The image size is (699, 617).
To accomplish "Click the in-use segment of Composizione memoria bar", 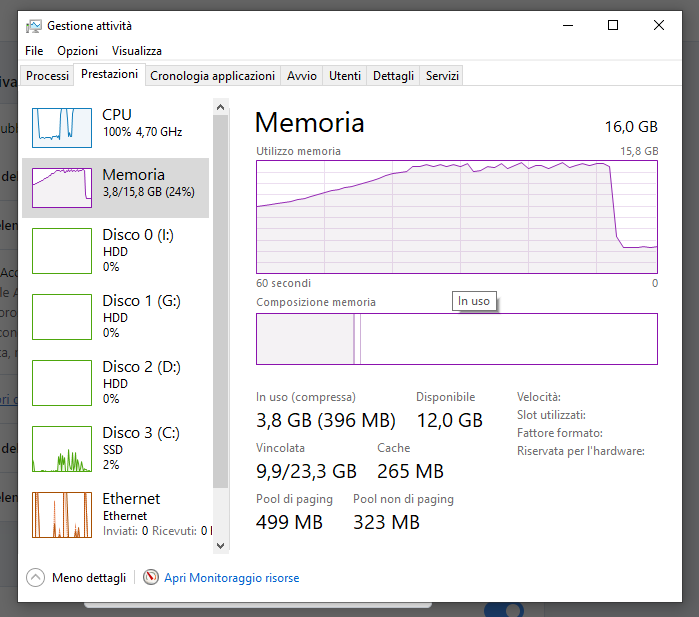I will (305, 339).
